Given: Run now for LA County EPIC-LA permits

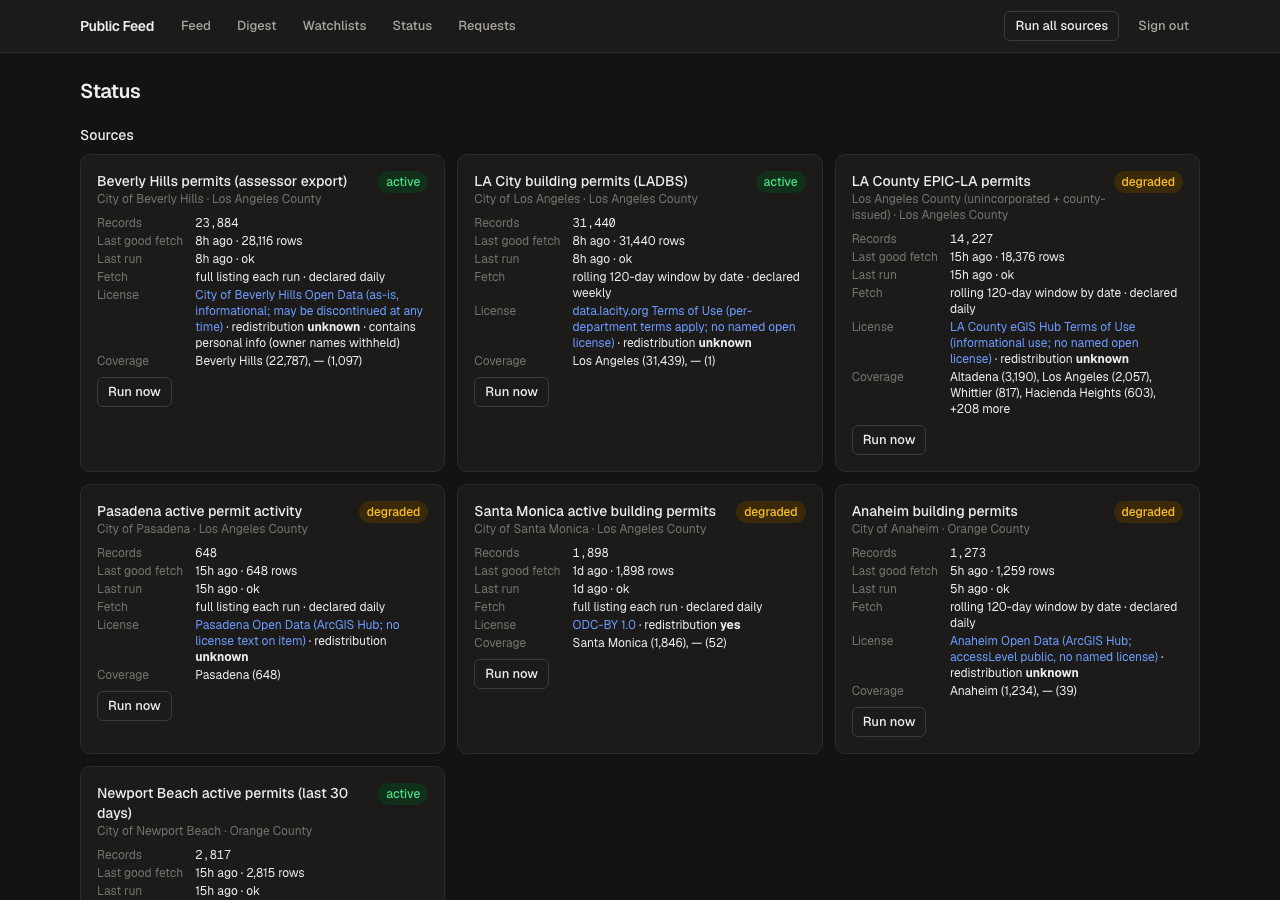Looking at the screenshot, I should (x=889, y=440).
